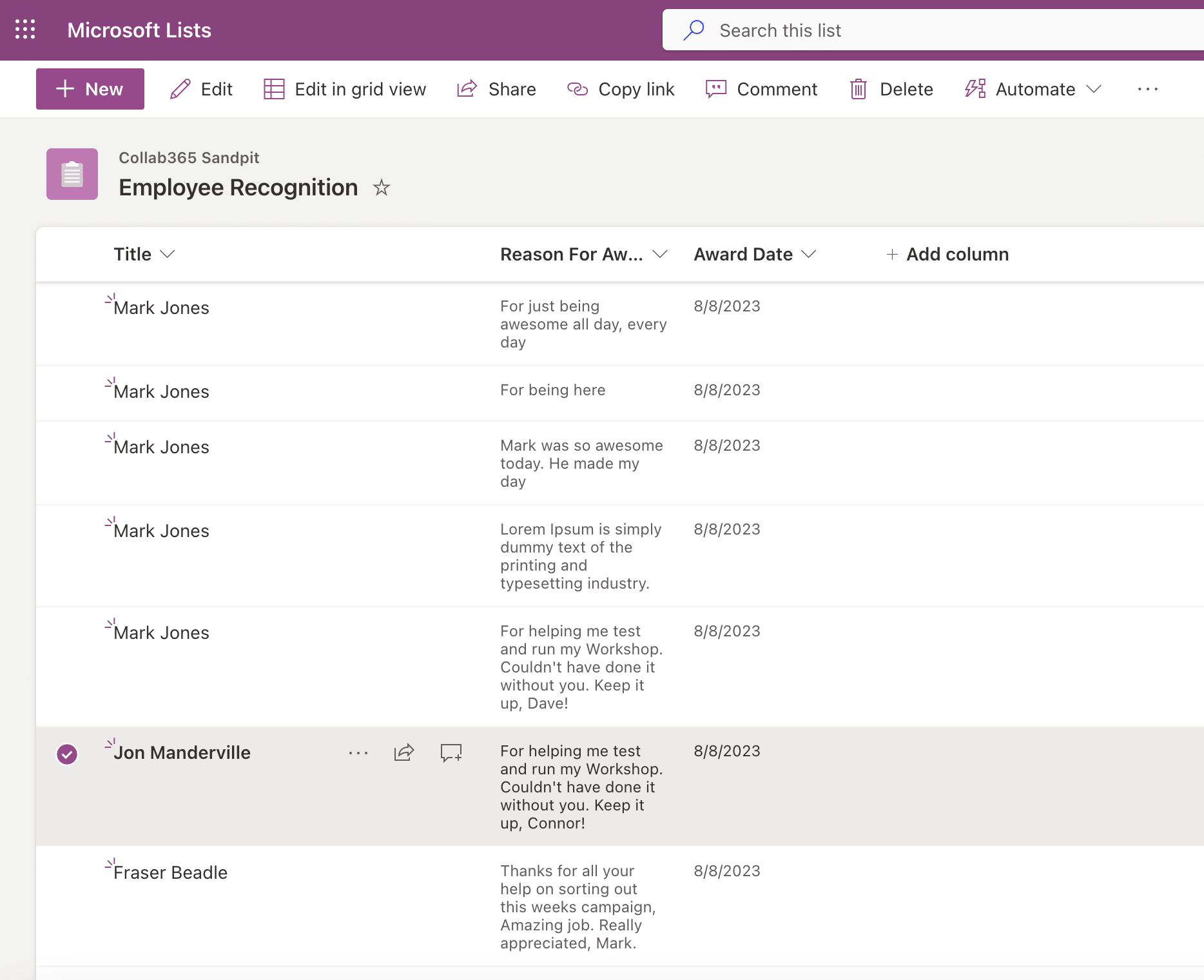Click the Share icon in the toolbar
The width and height of the screenshot is (1204, 980).
(465, 89)
